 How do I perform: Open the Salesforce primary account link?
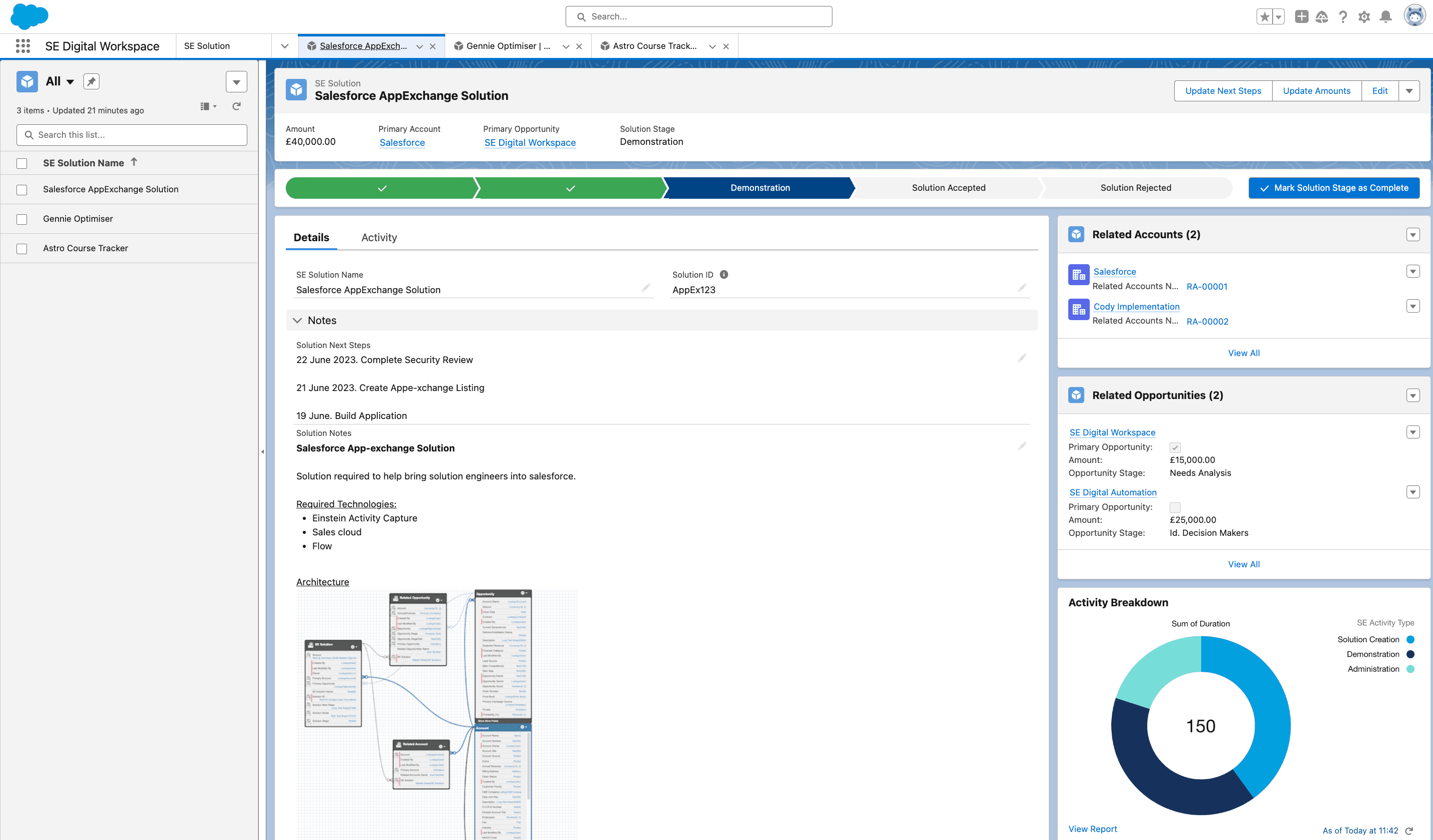point(402,143)
